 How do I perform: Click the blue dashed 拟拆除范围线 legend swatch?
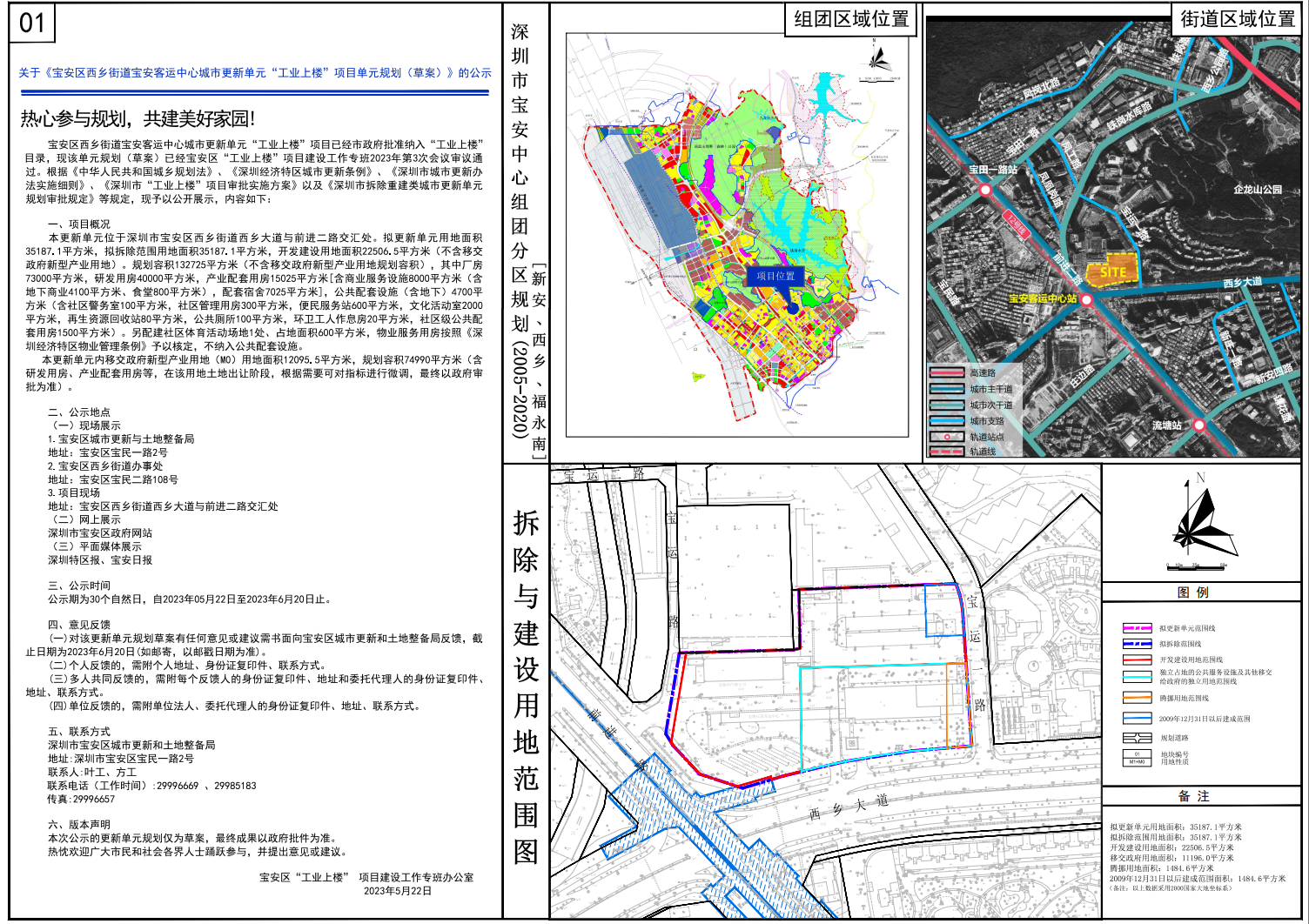point(1137,644)
